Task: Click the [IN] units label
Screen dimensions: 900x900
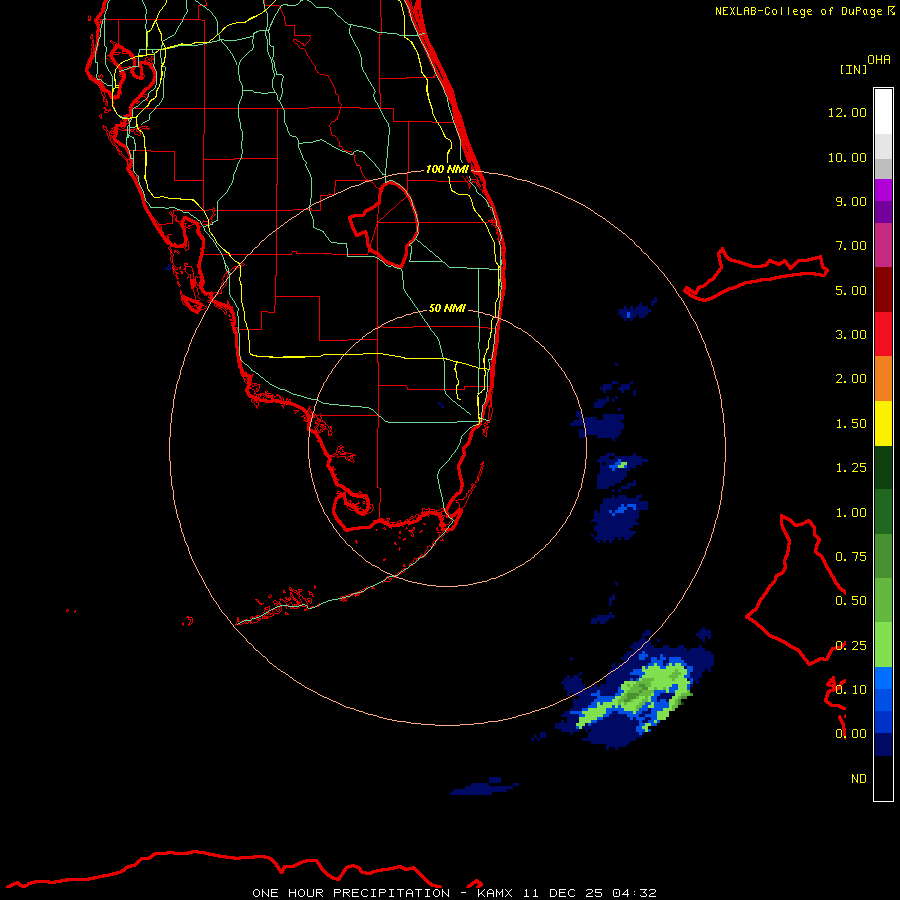Action: (x=853, y=69)
